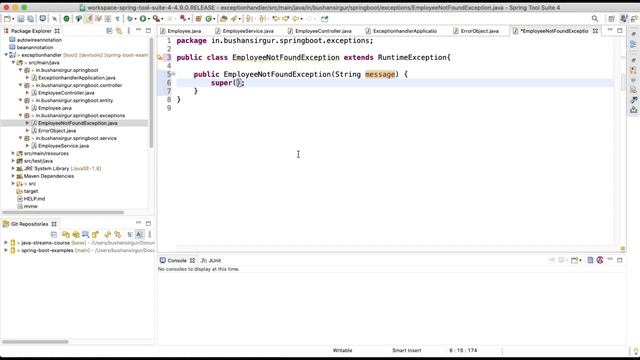Select Employee.java in Package Explorer tree

coord(55,108)
